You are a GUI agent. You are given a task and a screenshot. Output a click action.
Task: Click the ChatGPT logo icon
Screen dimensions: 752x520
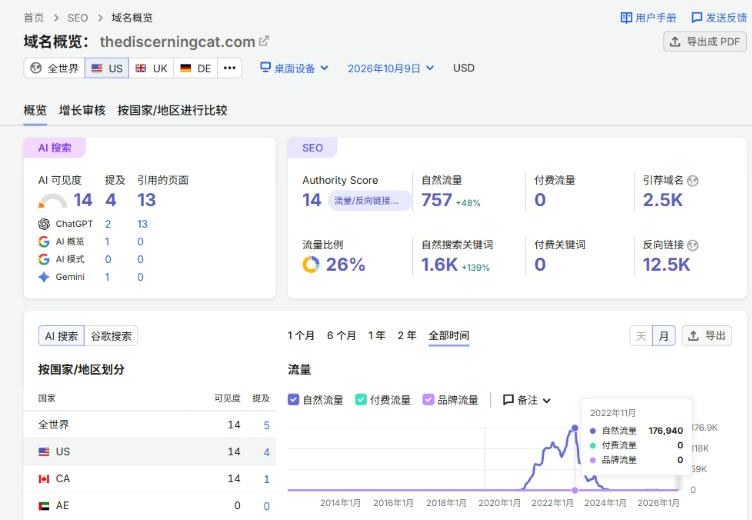click(x=44, y=224)
